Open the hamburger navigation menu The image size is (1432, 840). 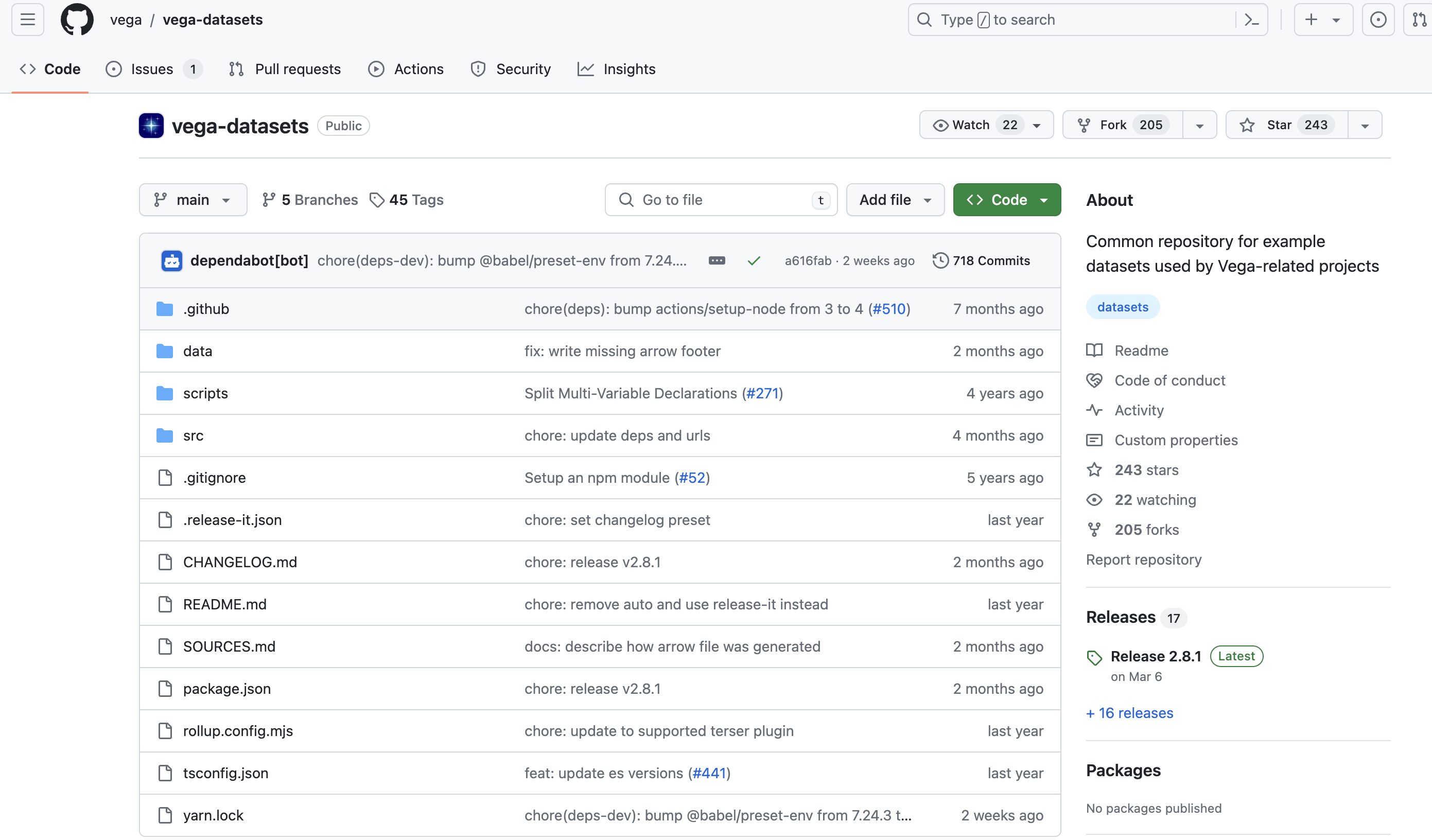click(28, 20)
